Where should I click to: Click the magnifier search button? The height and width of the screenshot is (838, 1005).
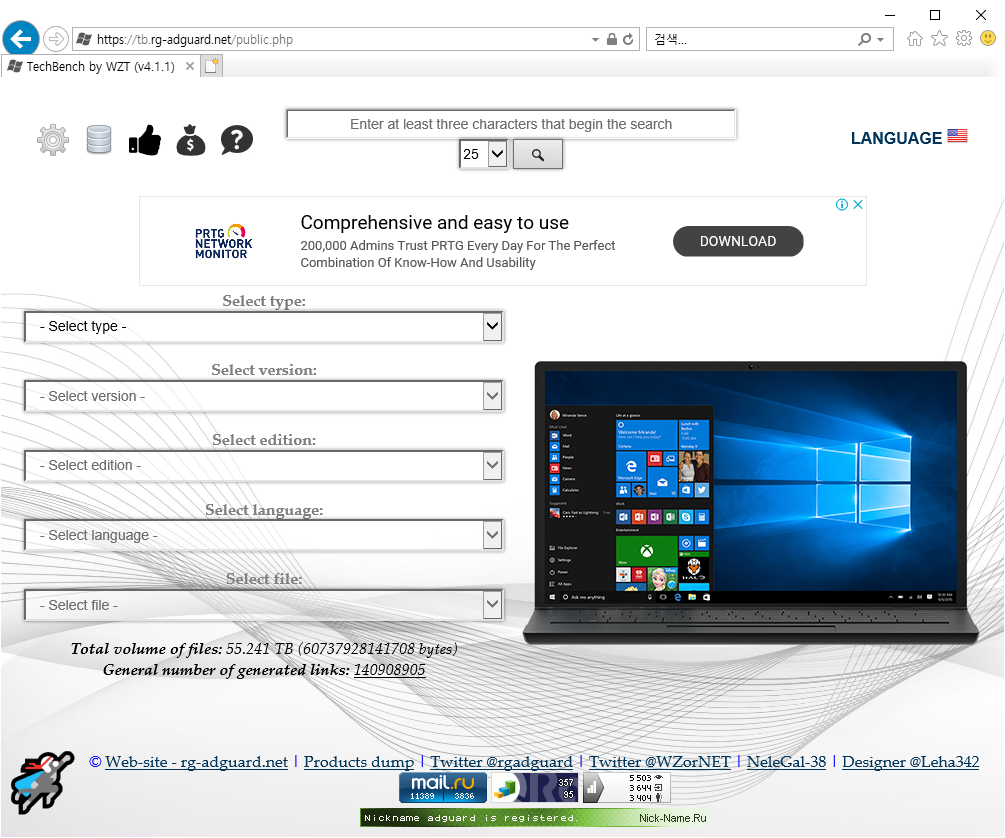(x=538, y=155)
